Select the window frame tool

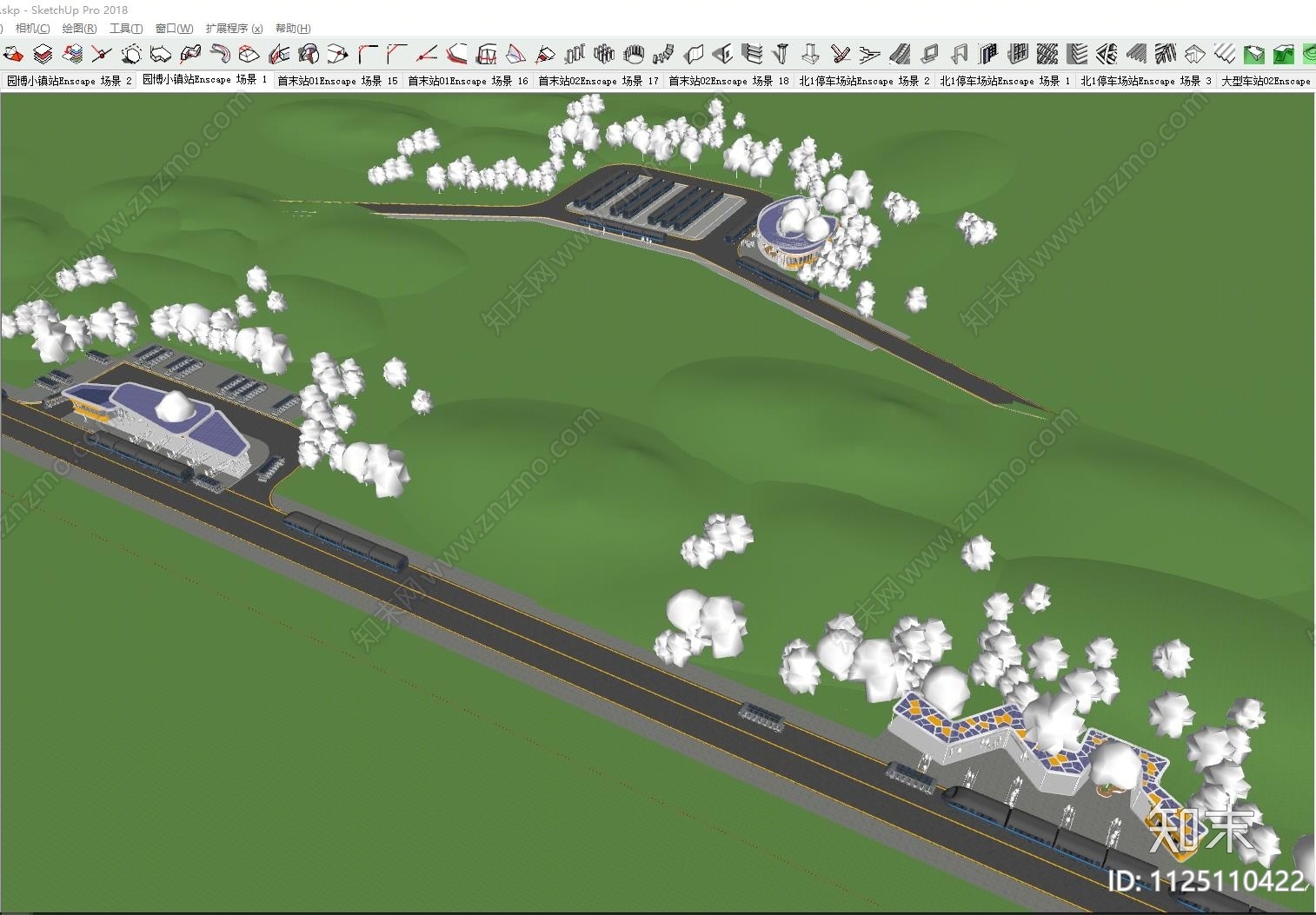pos(929,55)
